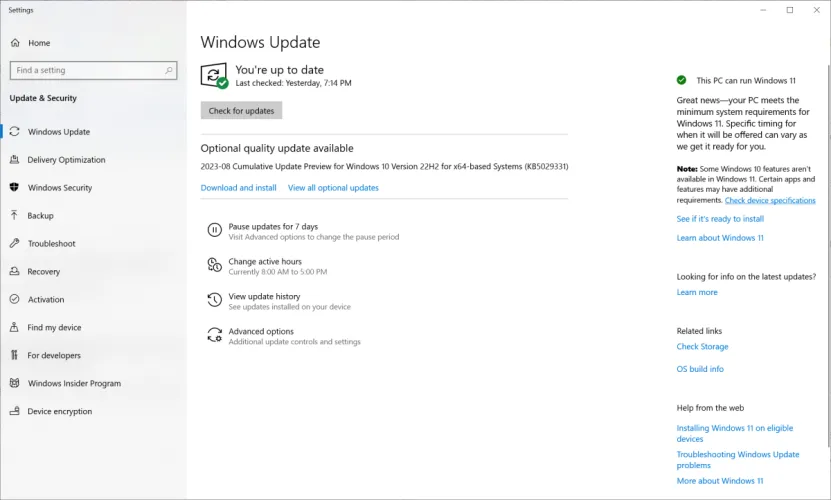Click the Find my device icon
Image resolution: width=831 pixels, height=500 pixels.
(15, 328)
